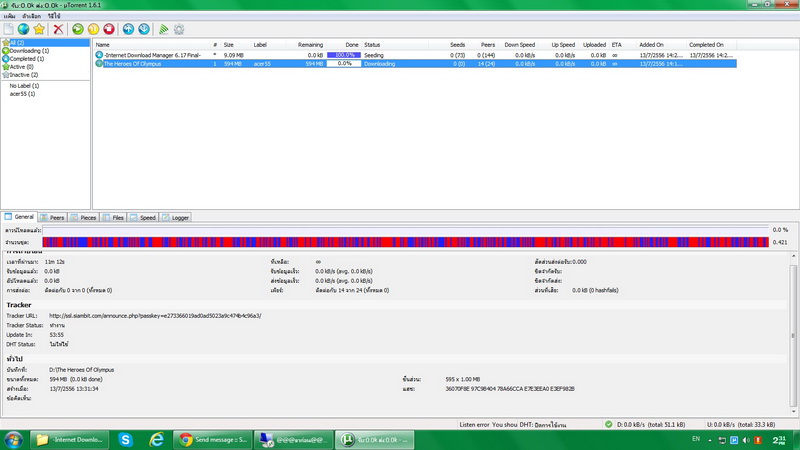Select the Internet Download Manager 6.17 Final torrent row
This screenshot has height=450, width=800.
[x=415, y=55]
